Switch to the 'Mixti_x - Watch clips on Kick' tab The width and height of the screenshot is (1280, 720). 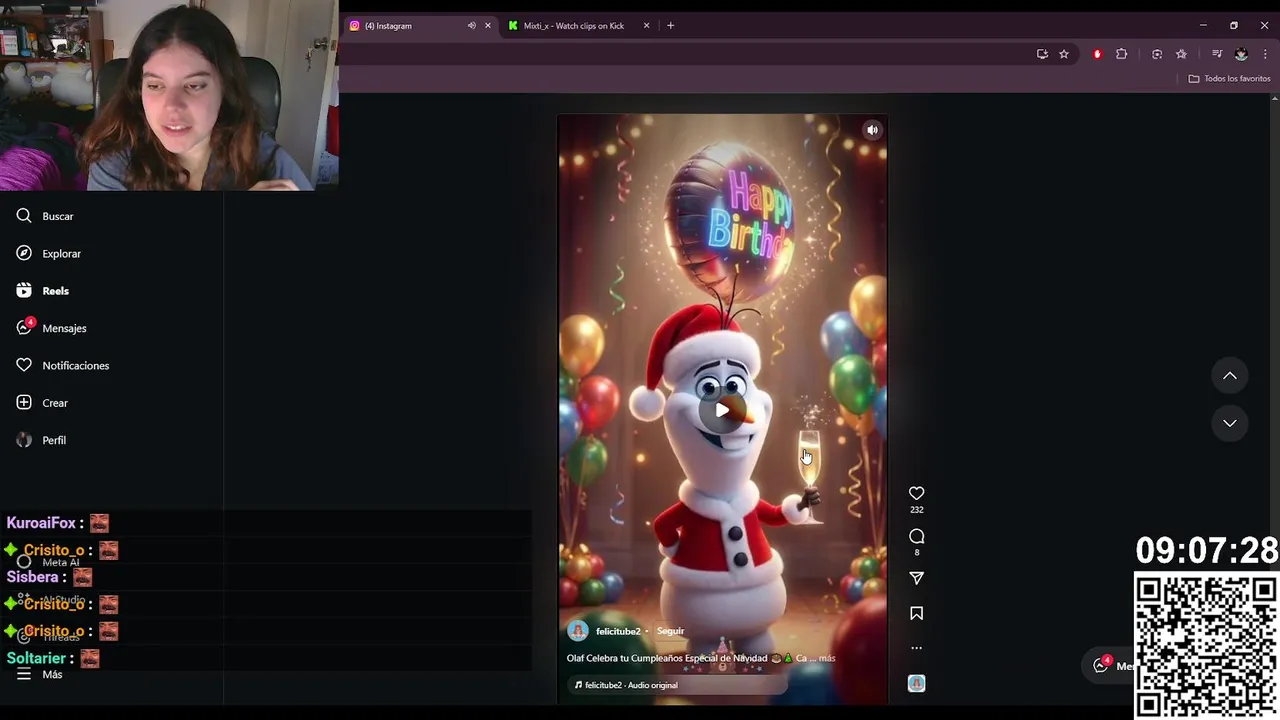pyautogui.click(x=575, y=26)
